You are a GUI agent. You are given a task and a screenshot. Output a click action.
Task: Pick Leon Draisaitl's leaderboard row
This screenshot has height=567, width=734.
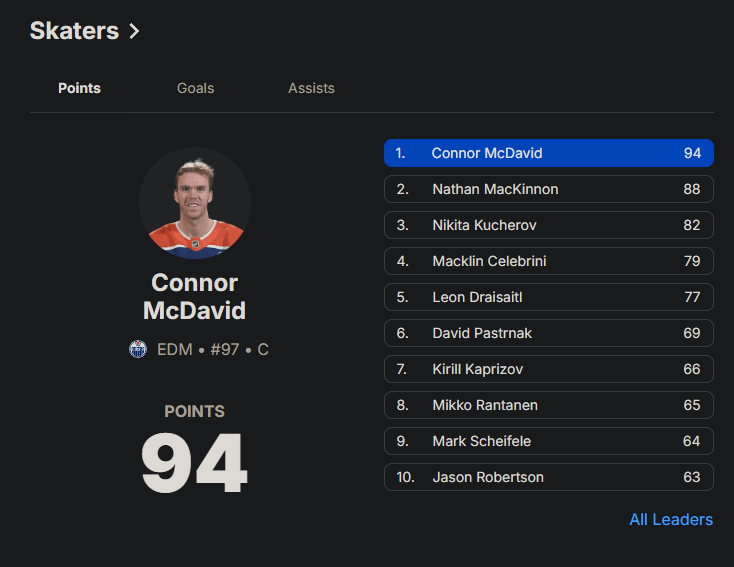(548, 297)
